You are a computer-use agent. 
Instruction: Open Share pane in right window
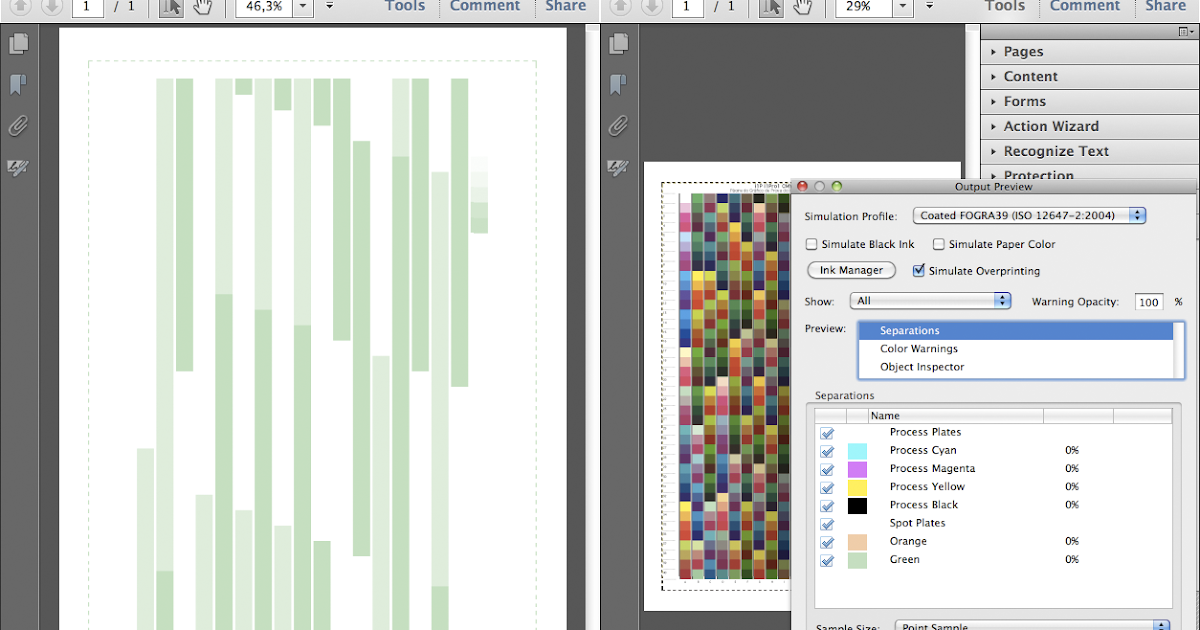(1166, 6)
